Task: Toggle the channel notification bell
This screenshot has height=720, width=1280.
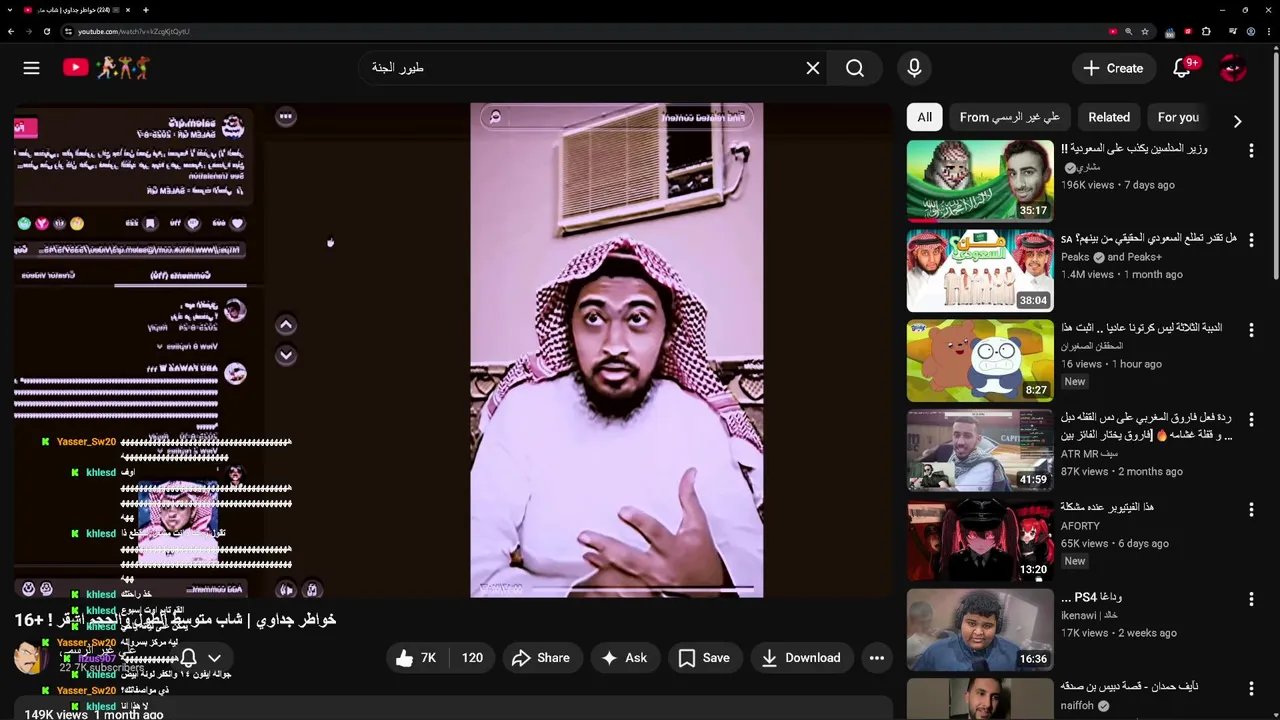Action: (x=188, y=658)
